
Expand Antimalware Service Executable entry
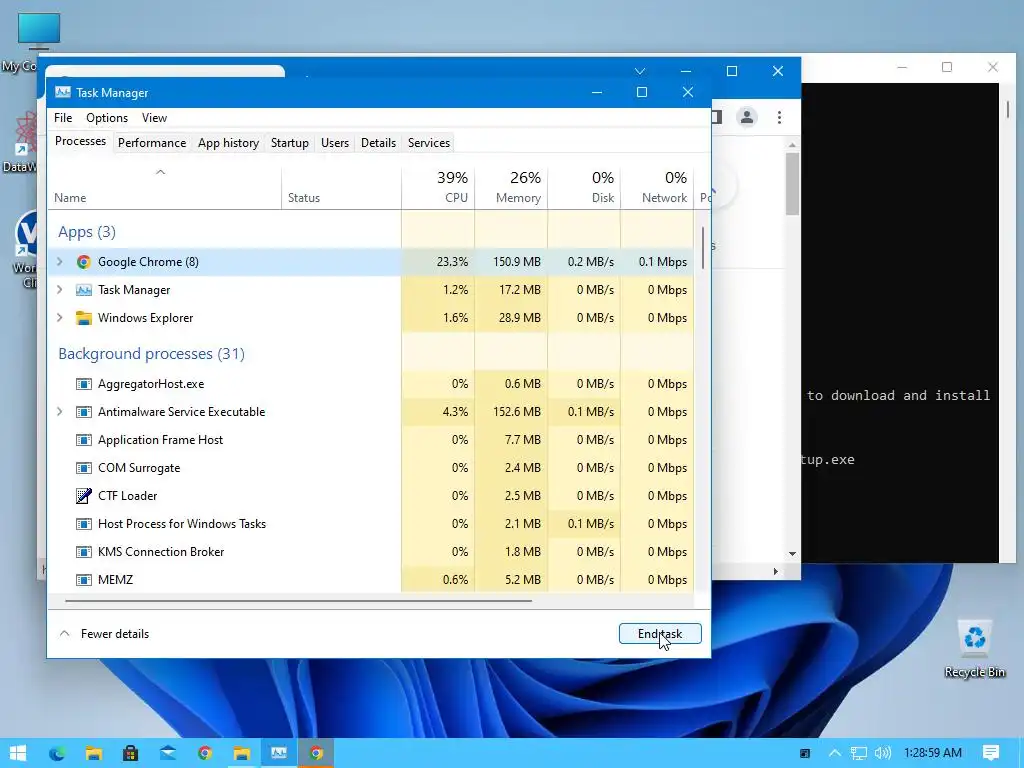[x=60, y=412]
